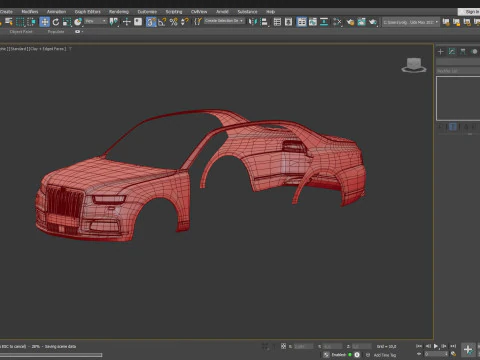Select the Select and Scale tool
This screenshot has height=360, width=480.
pyautogui.click(x=67, y=22)
